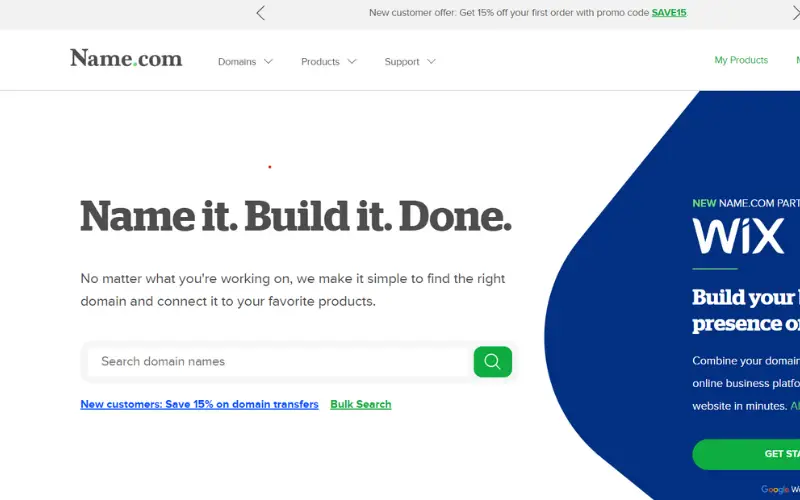This screenshot has width=800, height=500.
Task: Click the 'Build your' Wix heading
Action: click(x=746, y=310)
